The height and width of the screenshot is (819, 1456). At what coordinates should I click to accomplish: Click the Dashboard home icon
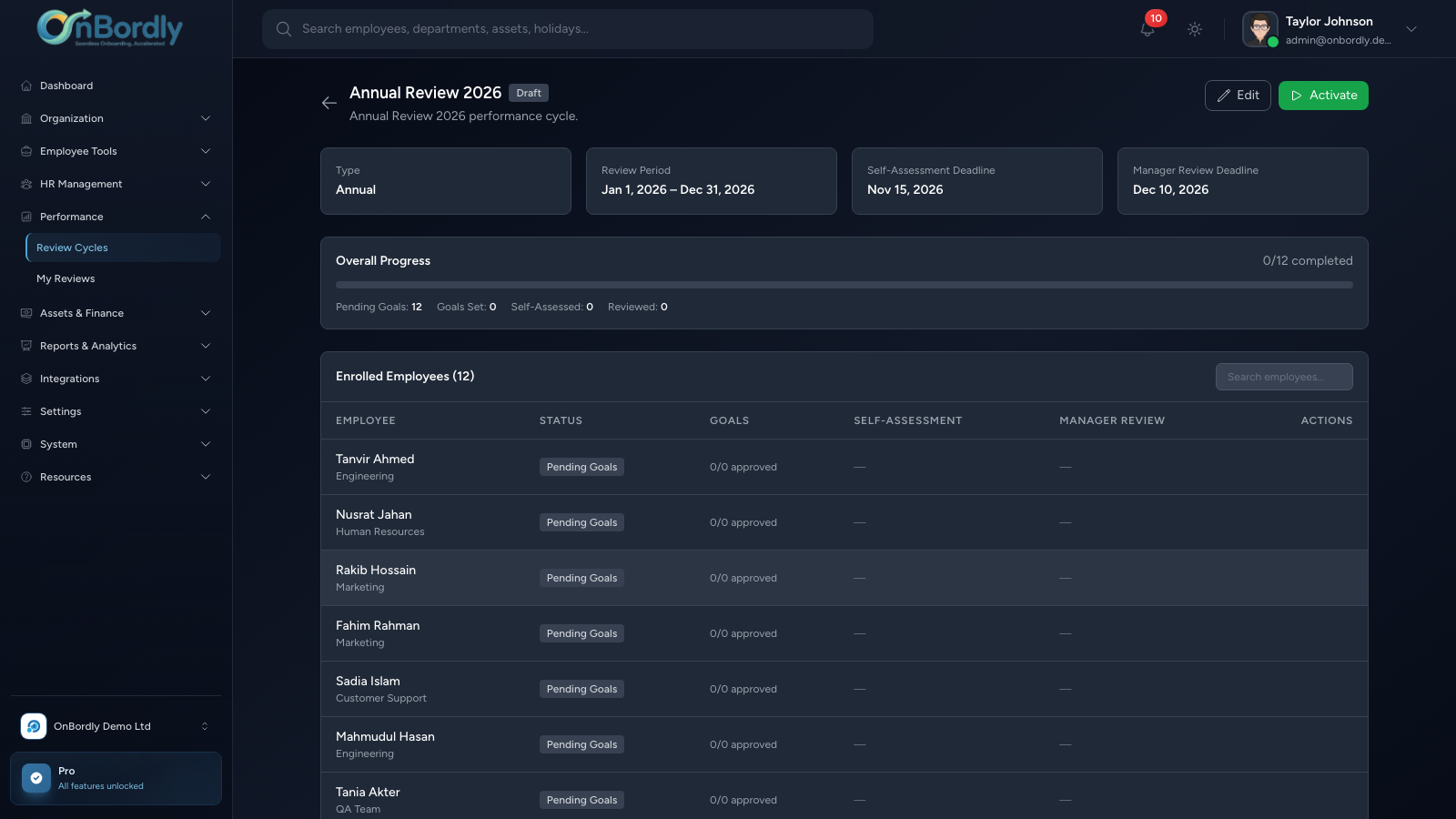tap(26, 86)
